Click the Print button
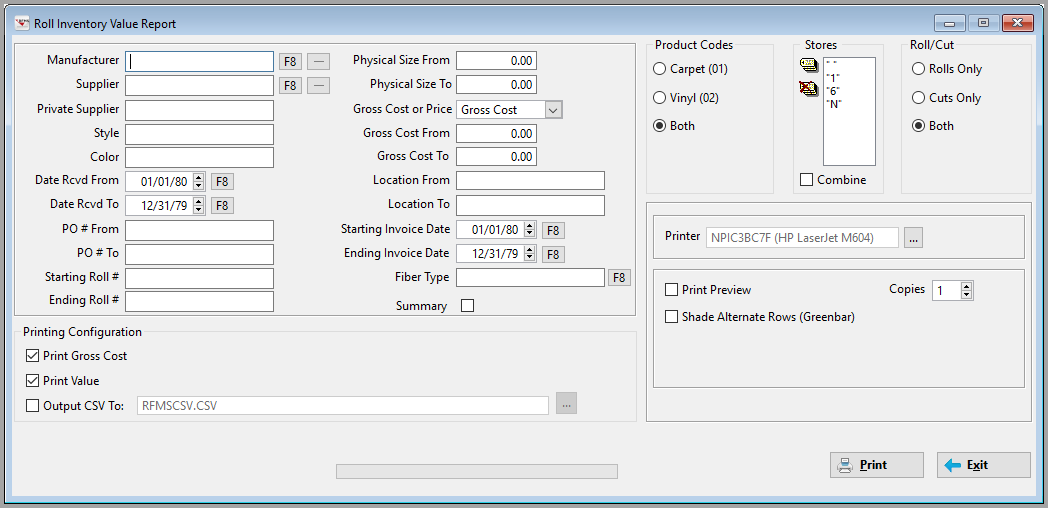1048x508 pixels. [x=876, y=465]
